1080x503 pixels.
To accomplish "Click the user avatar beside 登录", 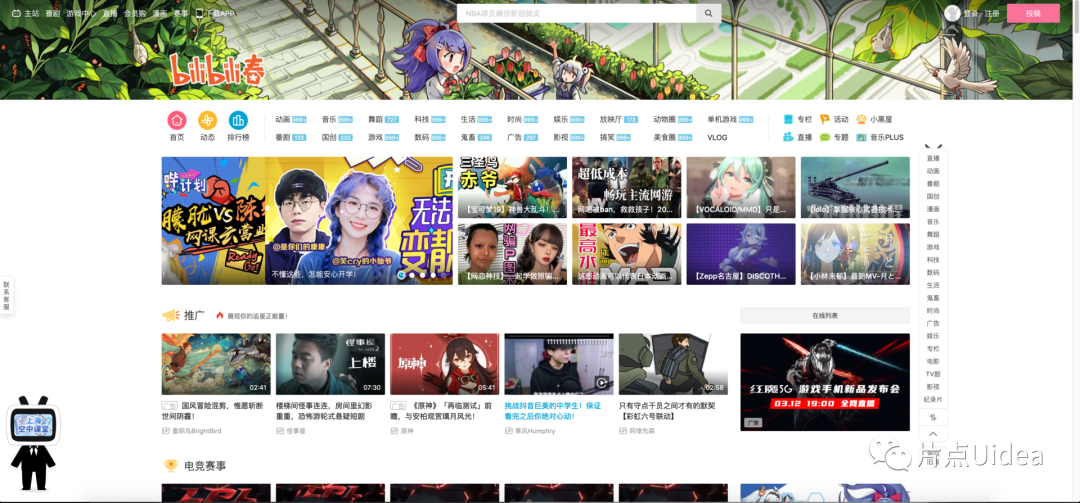I will click(953, 13).
